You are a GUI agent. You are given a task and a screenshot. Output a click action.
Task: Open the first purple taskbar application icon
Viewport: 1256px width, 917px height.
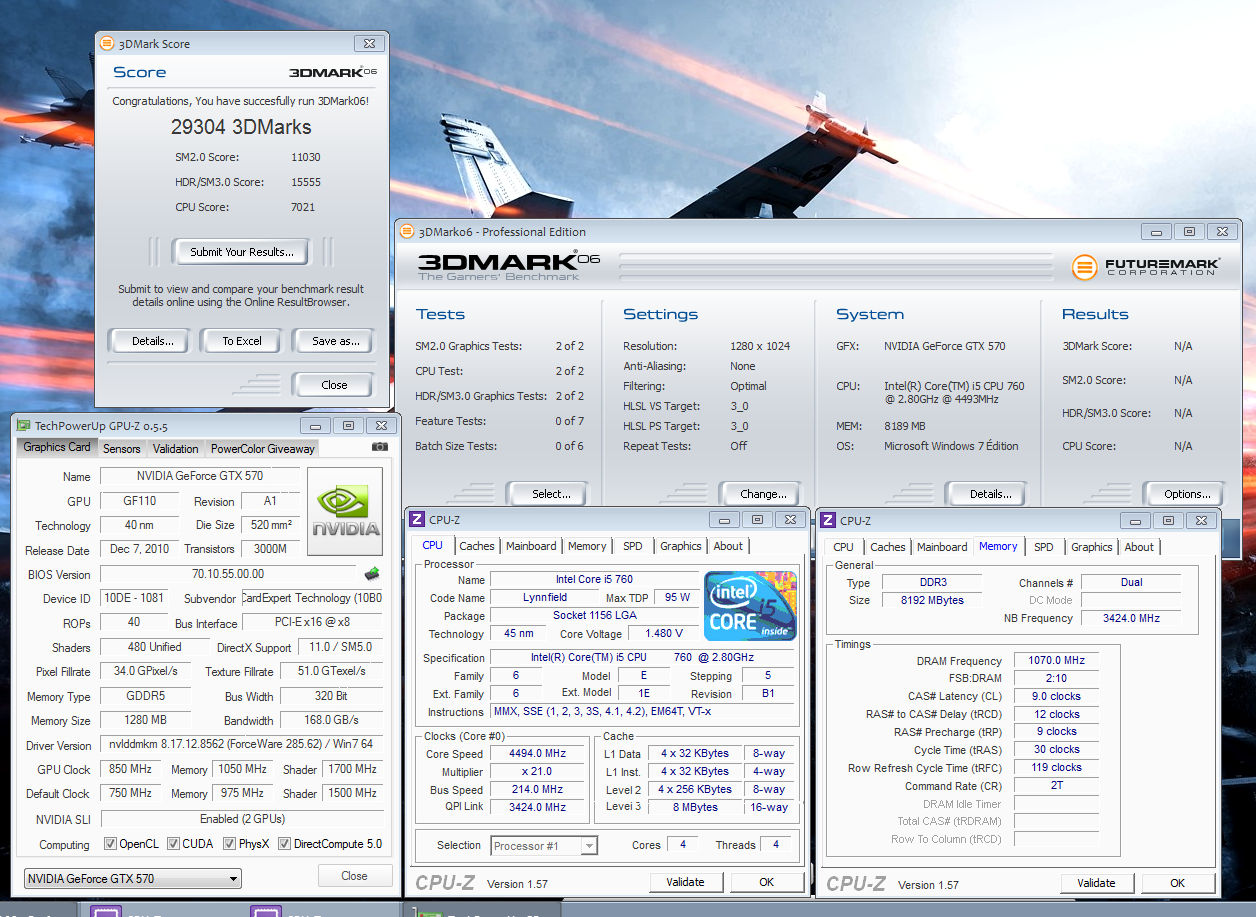pos(106,911)
